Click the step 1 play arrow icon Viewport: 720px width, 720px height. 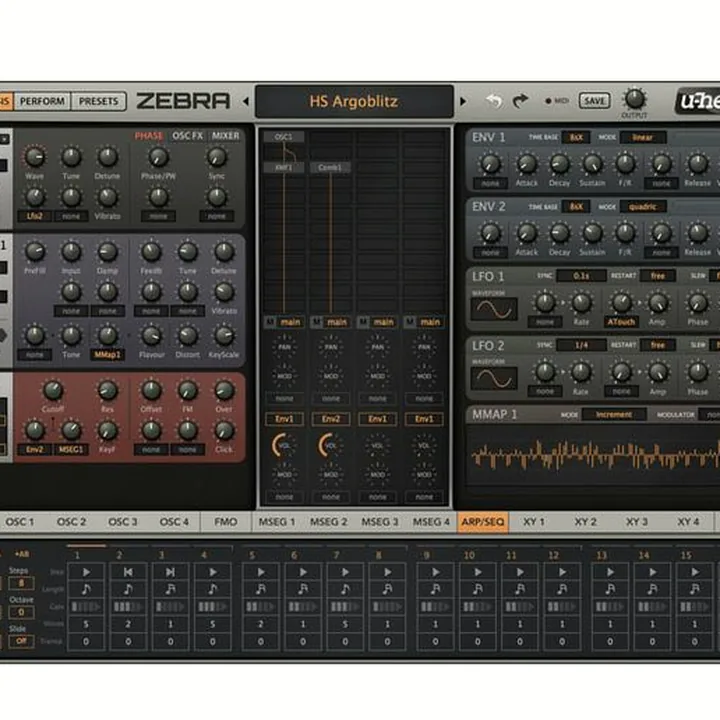(x=86, y=572)
